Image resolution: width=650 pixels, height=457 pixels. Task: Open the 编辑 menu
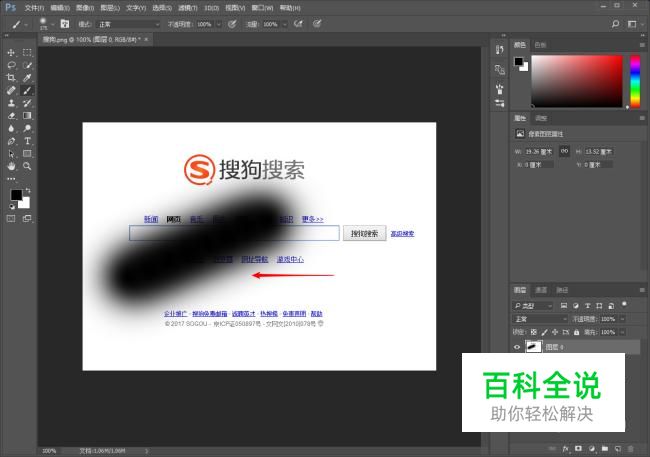click(x=60, y=8)
